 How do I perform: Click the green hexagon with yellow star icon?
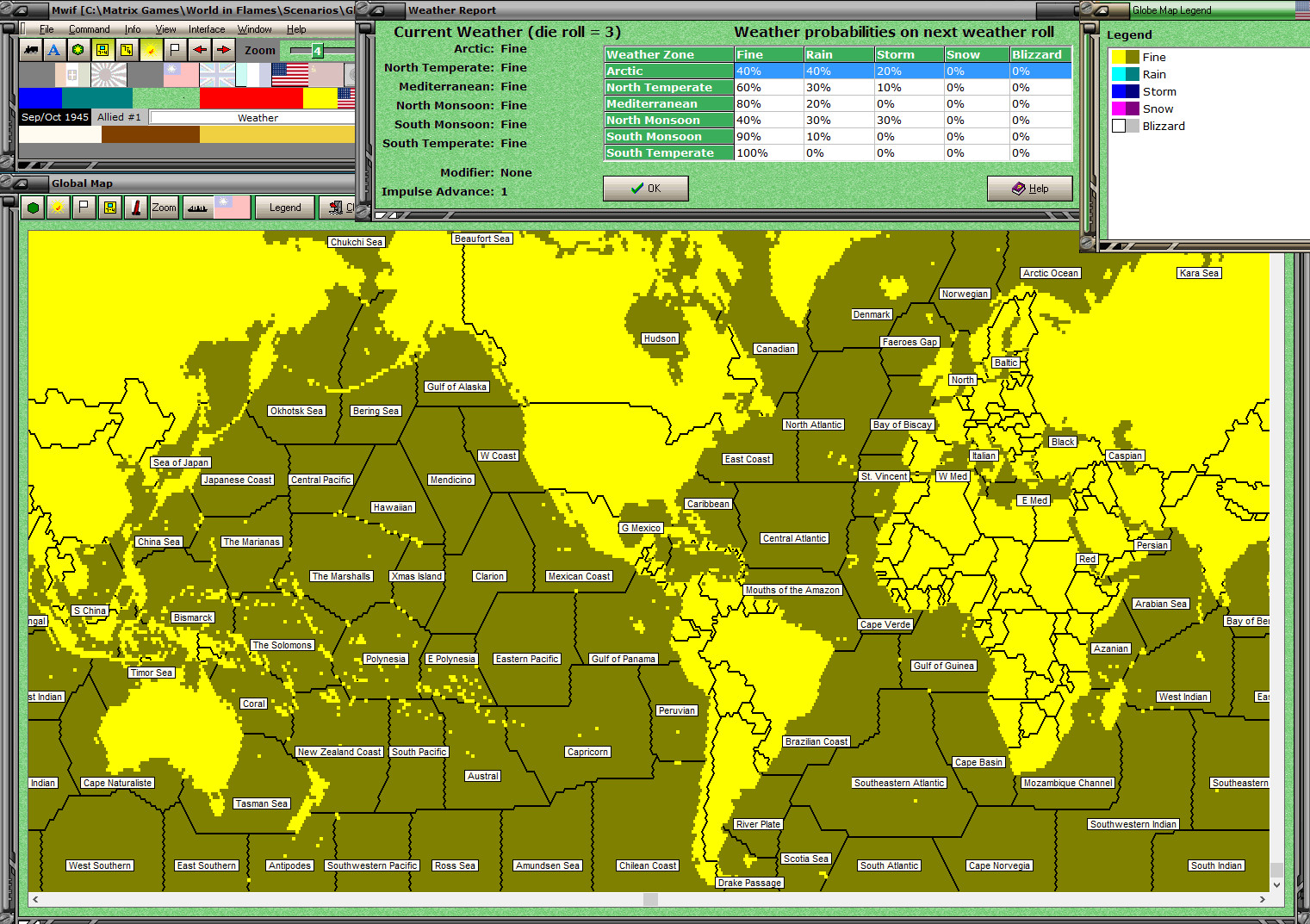78,50
